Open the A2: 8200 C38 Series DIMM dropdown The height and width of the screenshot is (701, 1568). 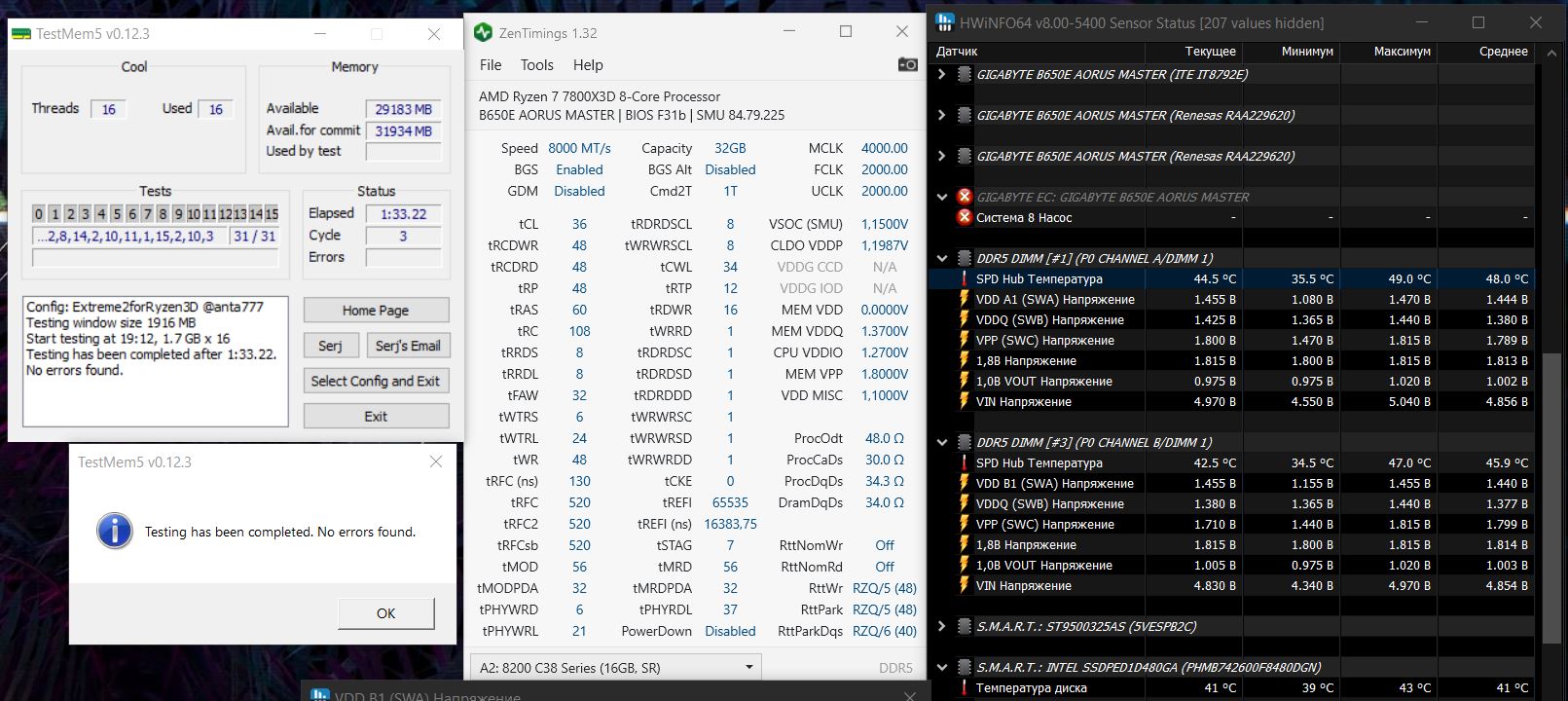pyautogui.click(x=615, y=668)
